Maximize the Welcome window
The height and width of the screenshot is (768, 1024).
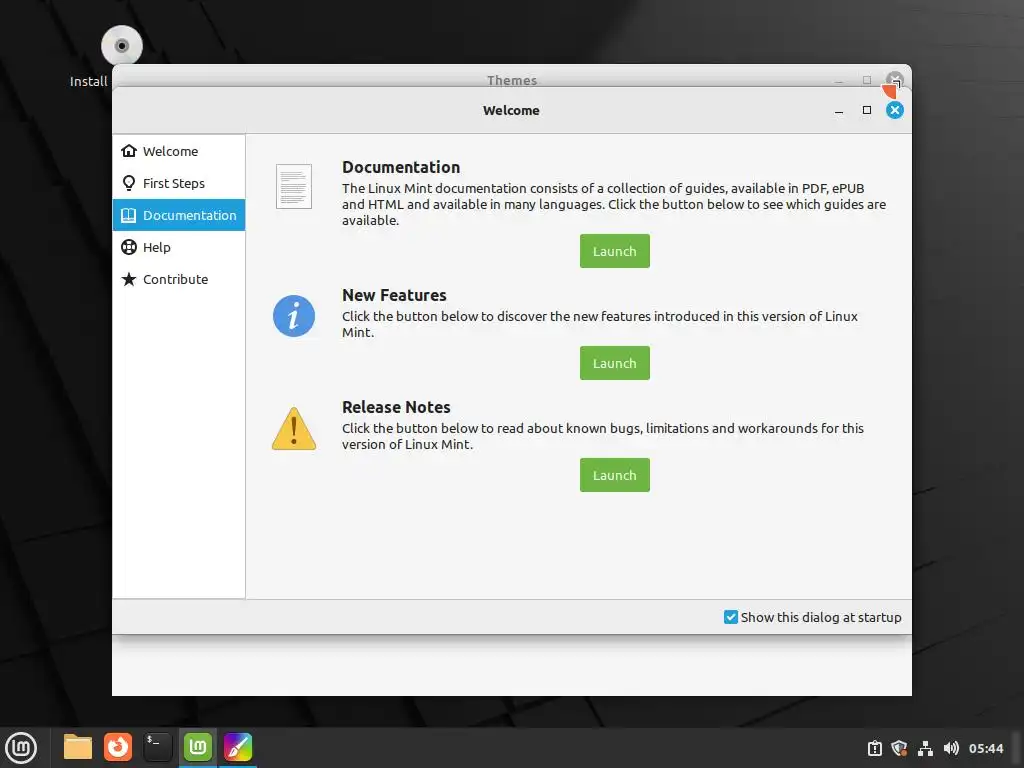point(867,110)
